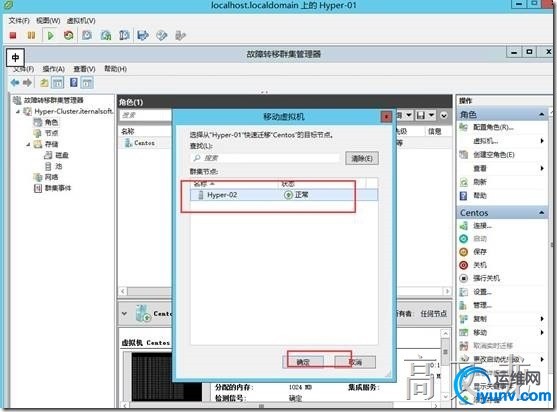Click the details panel vertical scrollbar
The image size is (557, 412).
point(445,366)
